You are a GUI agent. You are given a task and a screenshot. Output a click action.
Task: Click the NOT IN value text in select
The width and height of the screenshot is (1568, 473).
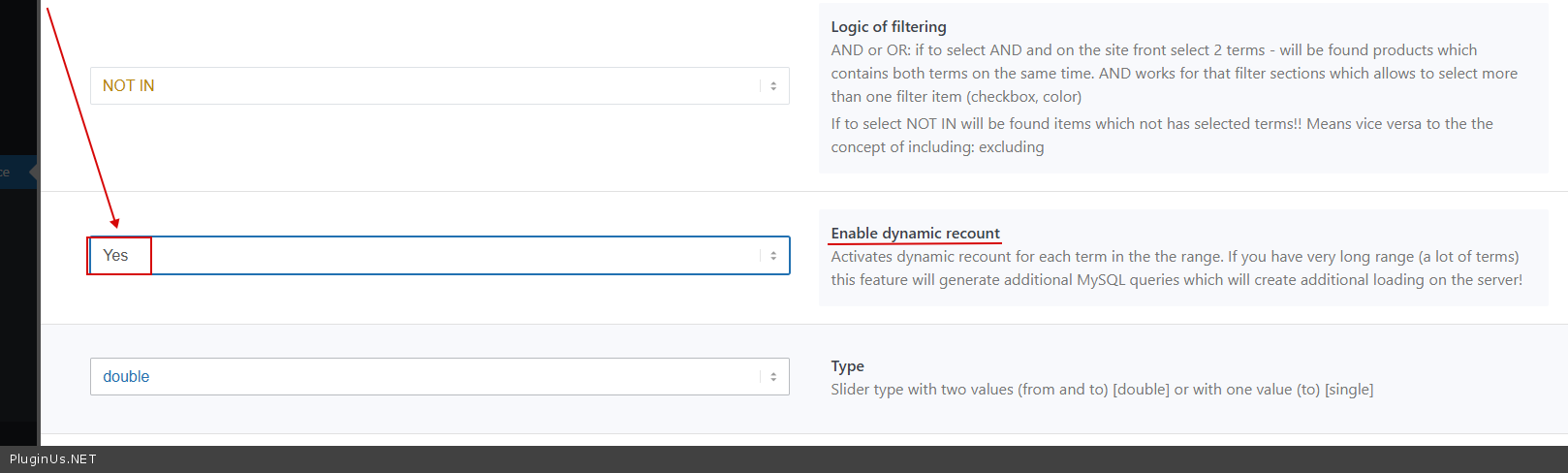point(128,86)
